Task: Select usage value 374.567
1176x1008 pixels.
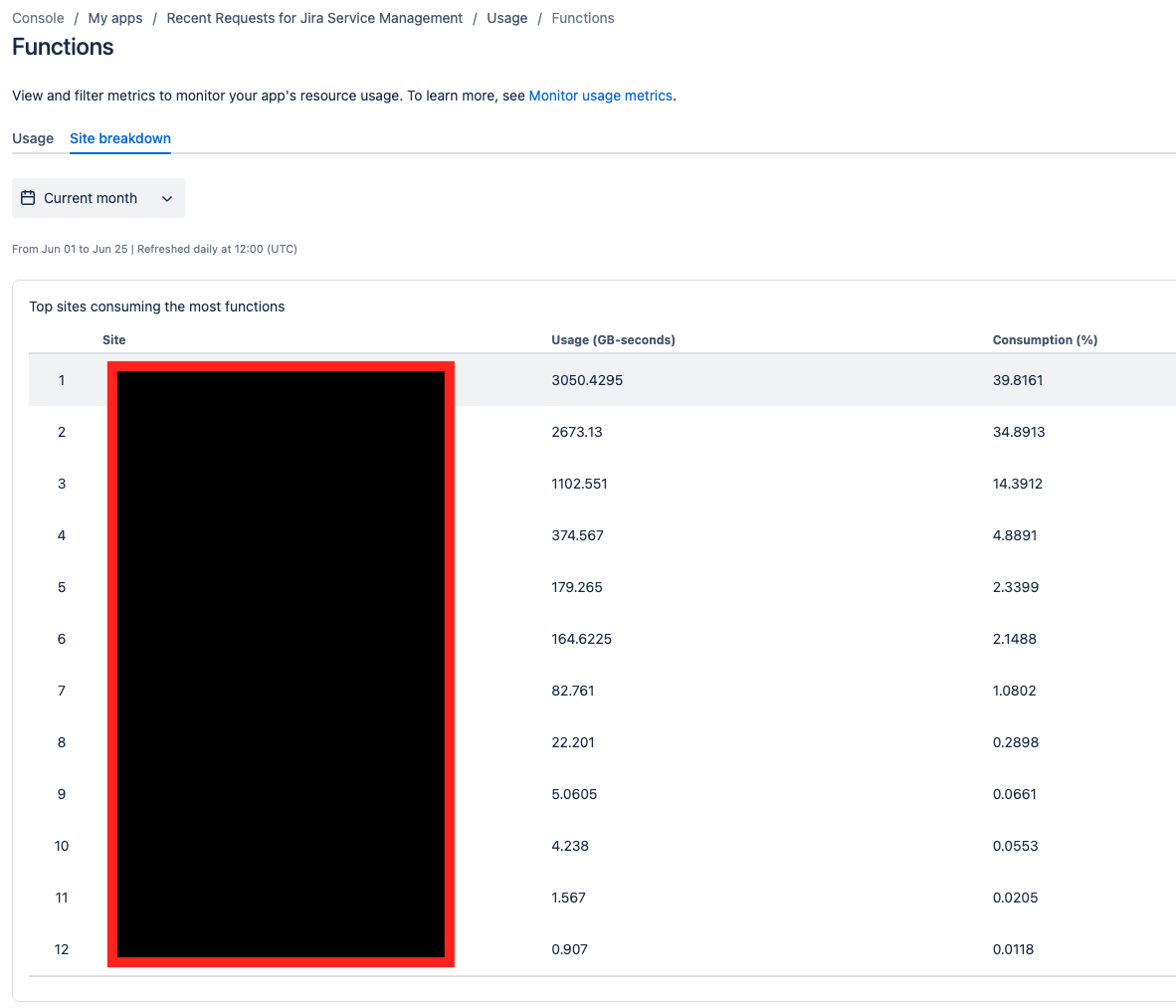Action: [577, 535]
